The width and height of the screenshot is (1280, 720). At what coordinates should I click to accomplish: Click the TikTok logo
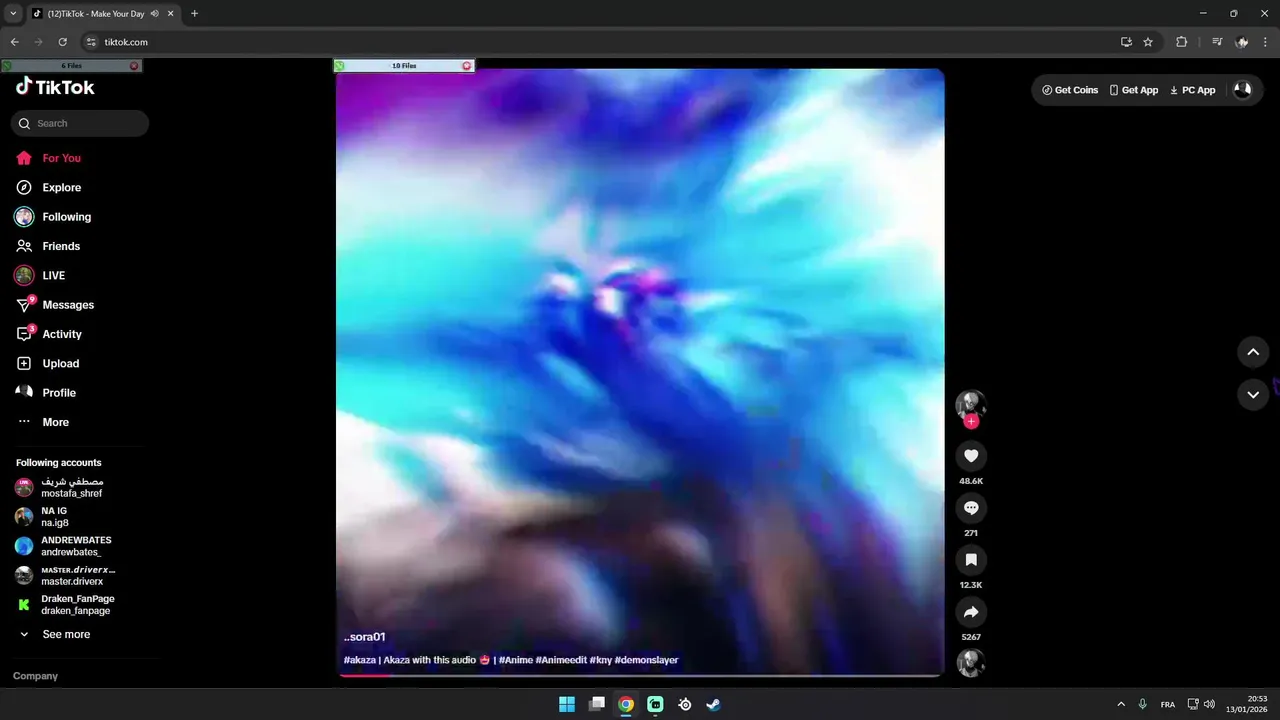click(x=55, y=87)
